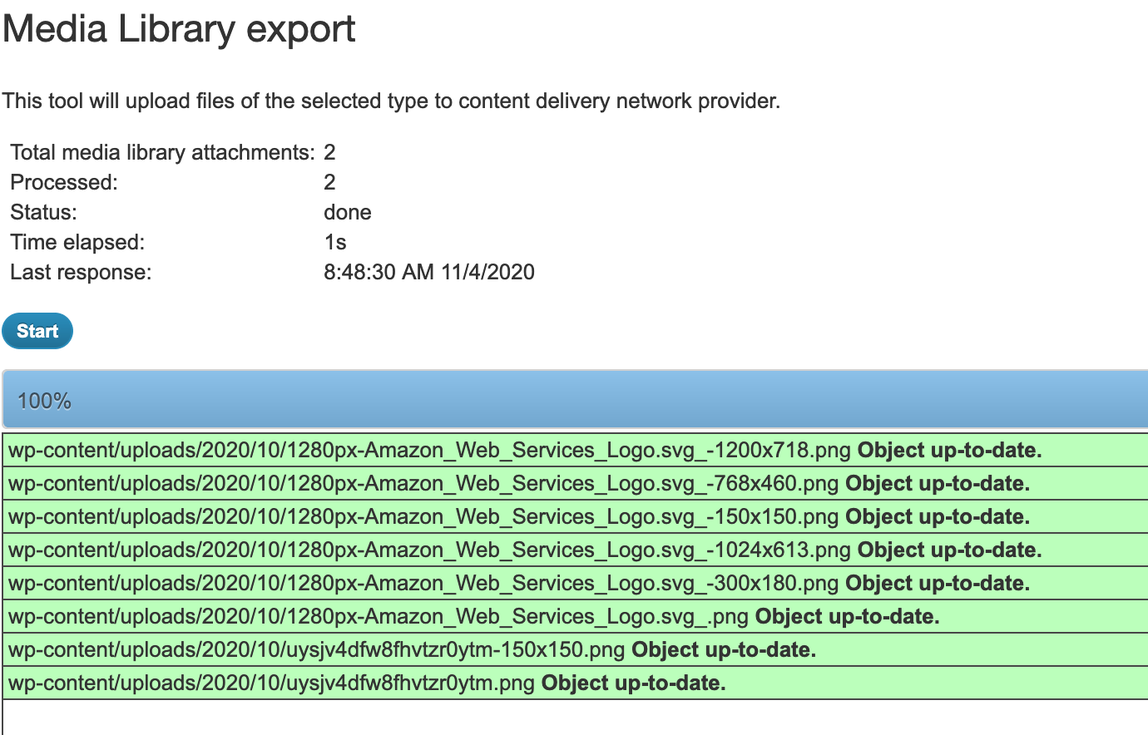Click the Time elapsed value '1s'
Viewport: 1148px width, 735px height.
pyautogui.click(x=335, y=242)
